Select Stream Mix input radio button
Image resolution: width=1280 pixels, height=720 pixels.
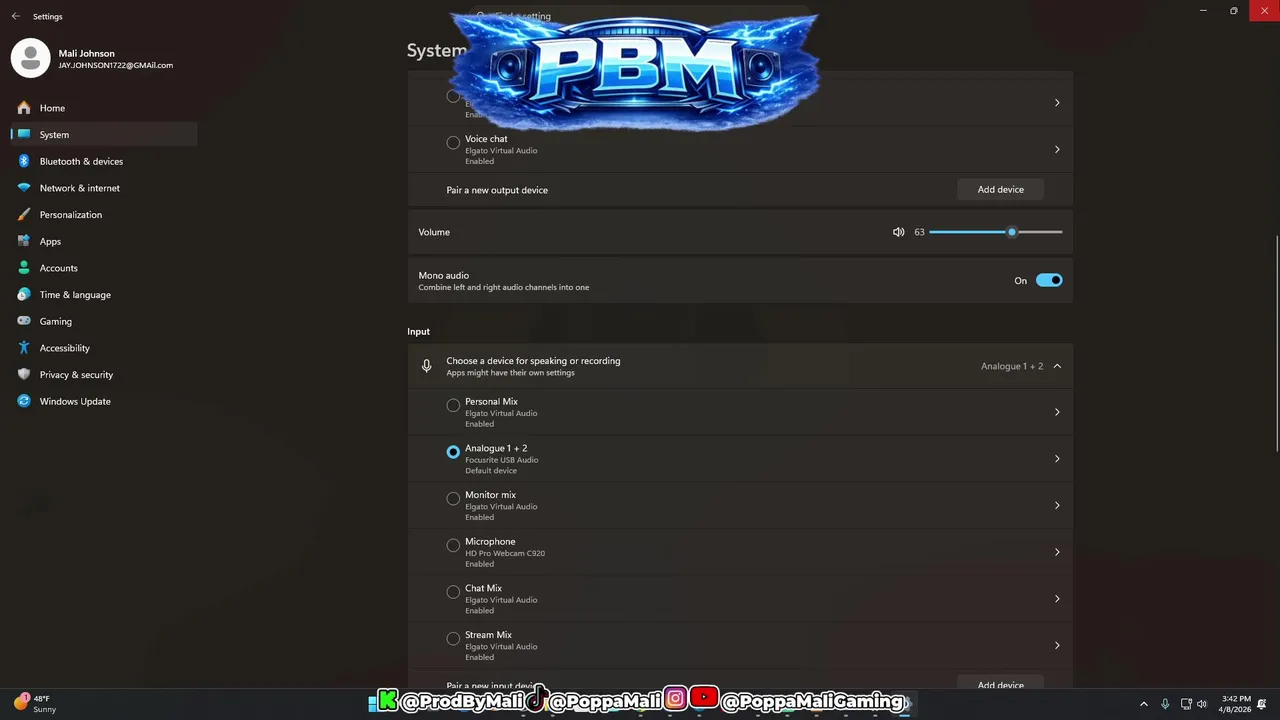pyautogui.click(x=453, y=638)
